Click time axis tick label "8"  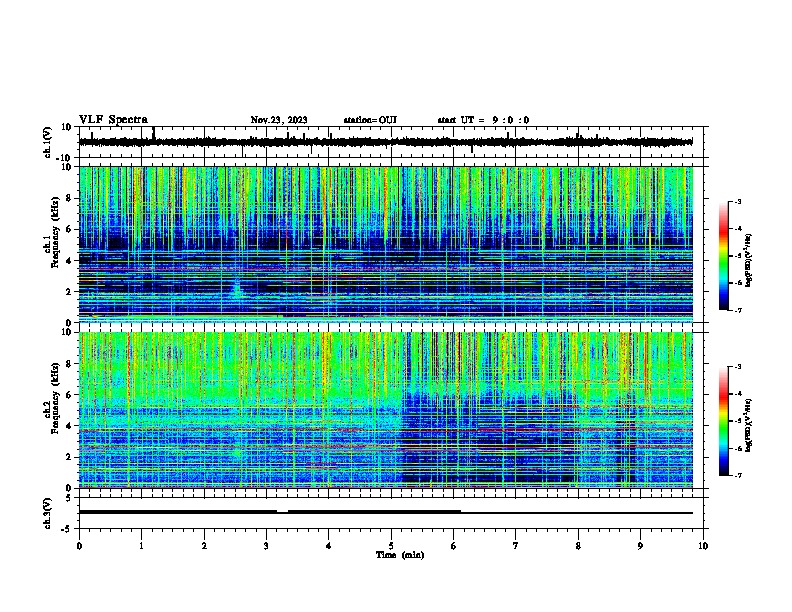(x=578, y=546)
